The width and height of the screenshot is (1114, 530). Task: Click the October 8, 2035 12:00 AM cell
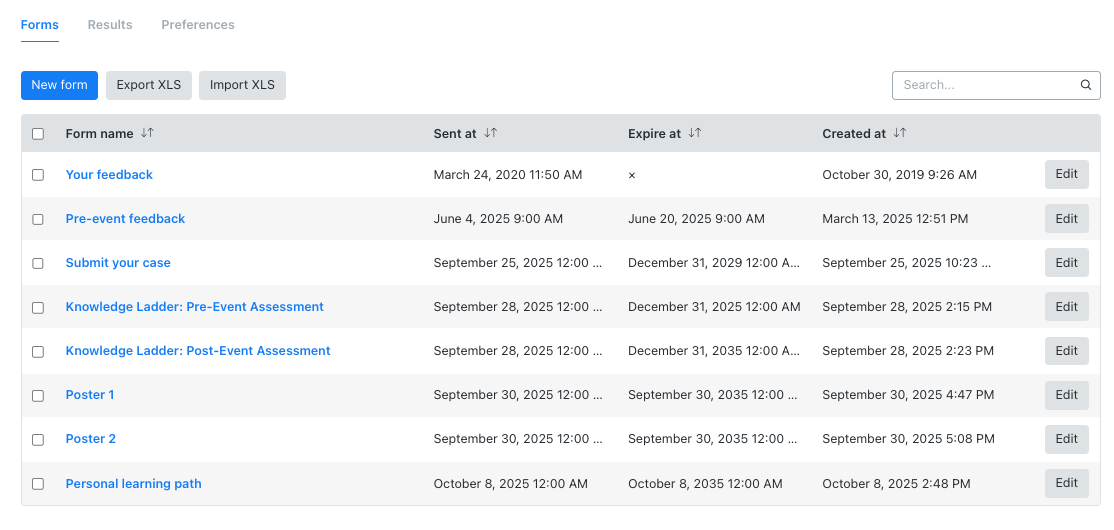tap(705, 484)
